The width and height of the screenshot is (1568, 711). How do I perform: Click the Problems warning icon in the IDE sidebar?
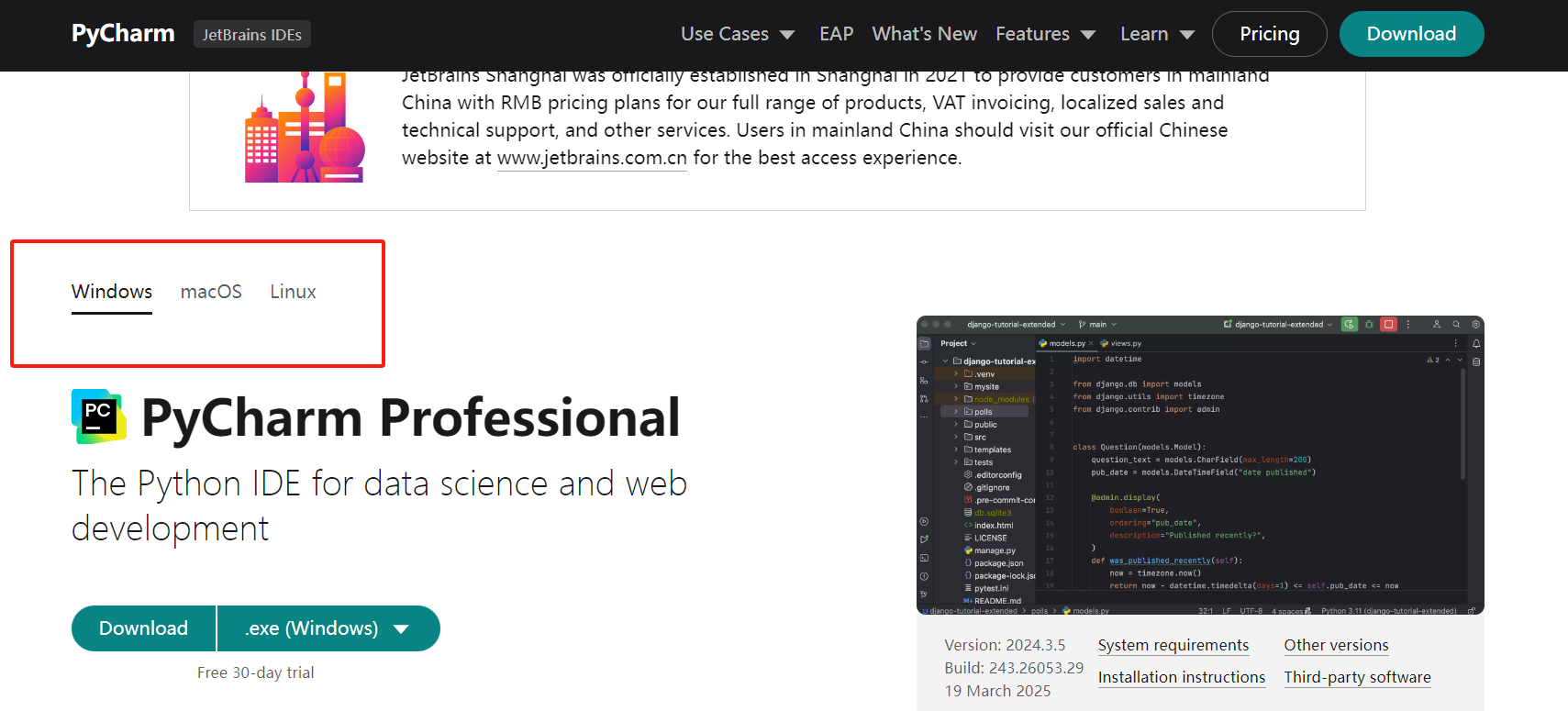(x=924, y=576)
